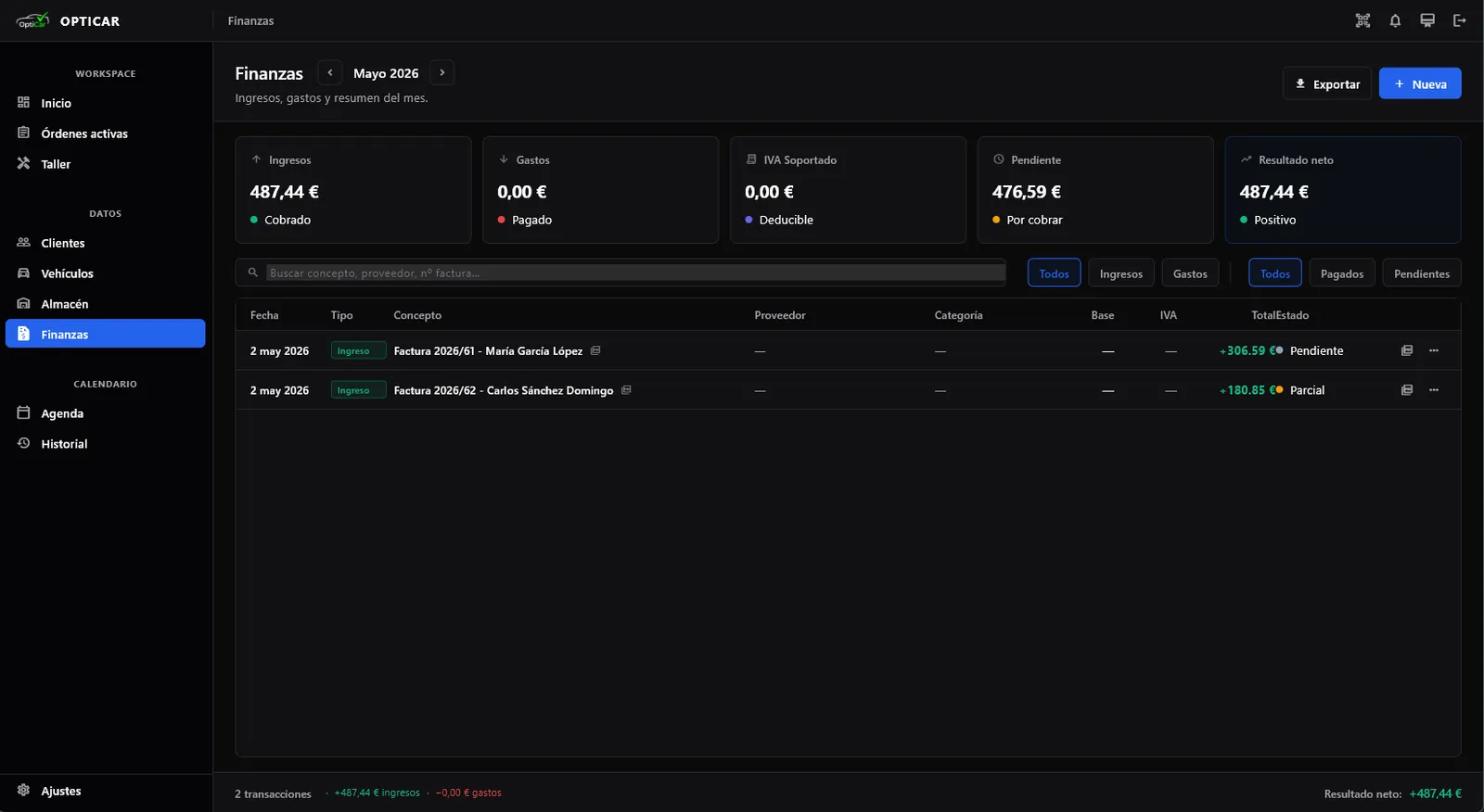Viewport: 1484px width, 812px height.
Task: Click Mayo 2026 month label
Action: click(386, 73)
